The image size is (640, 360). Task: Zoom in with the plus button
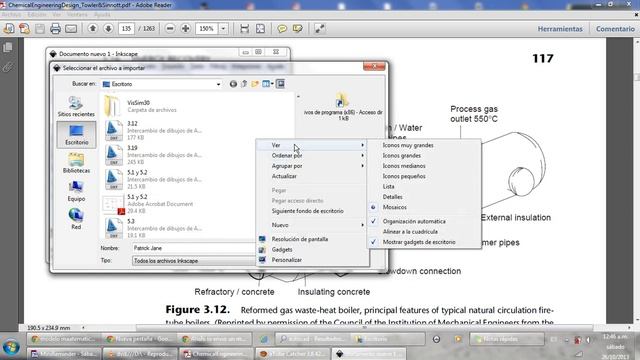tap(186, 29)
